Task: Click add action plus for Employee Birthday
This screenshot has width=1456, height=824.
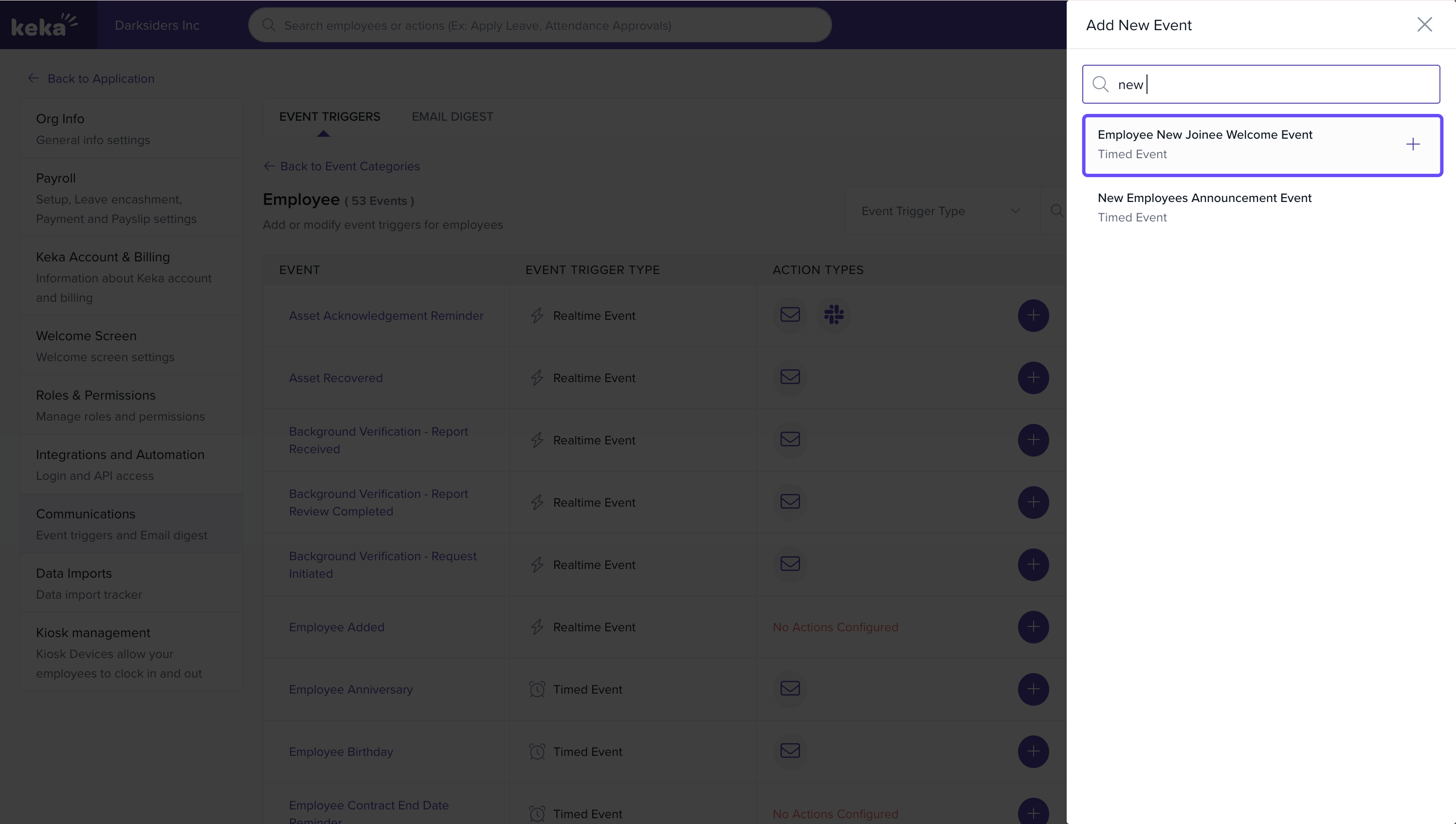Action: pos(1033,751)
